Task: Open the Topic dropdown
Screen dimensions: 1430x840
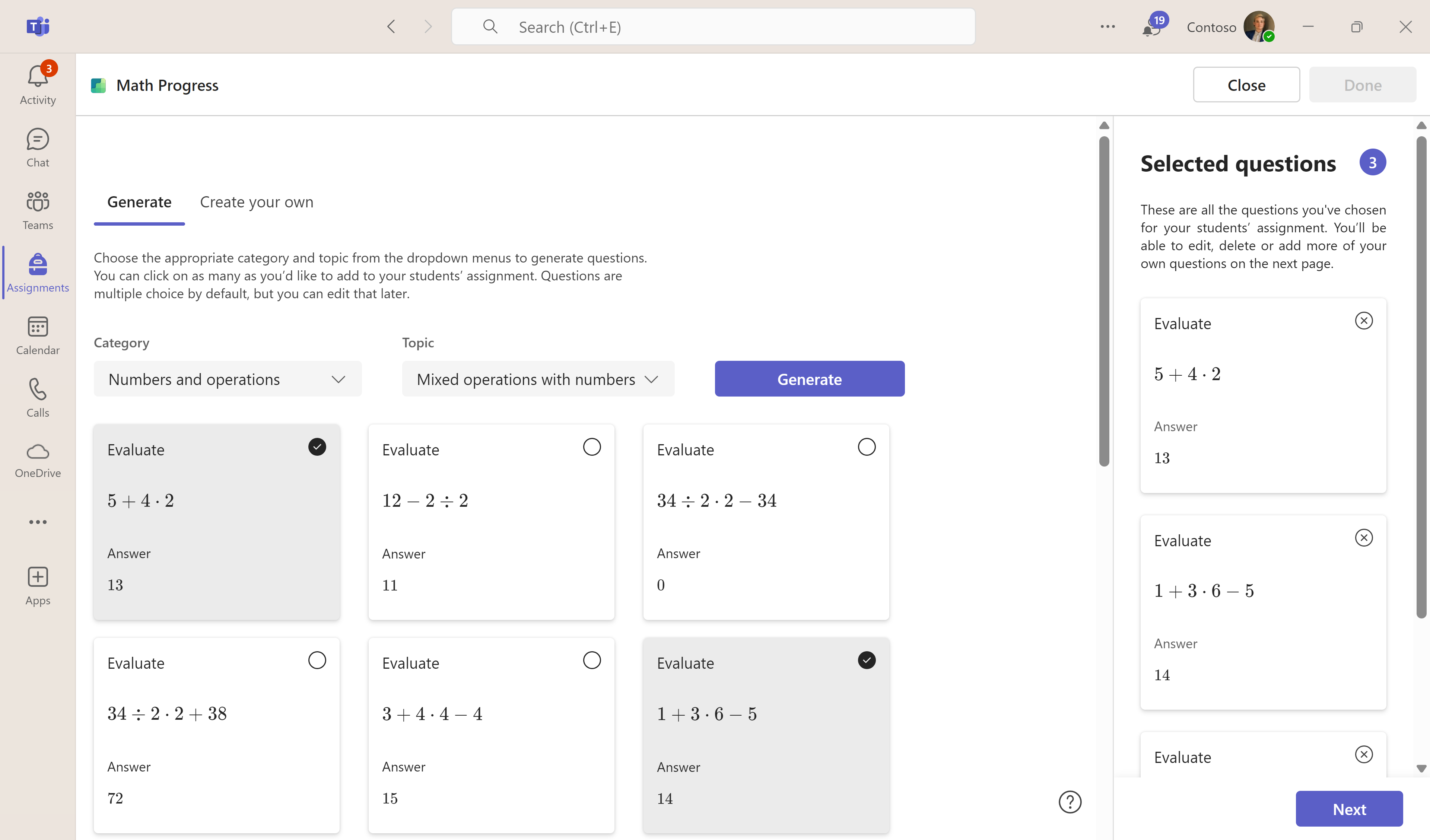Action: click(x=537, y=379)
